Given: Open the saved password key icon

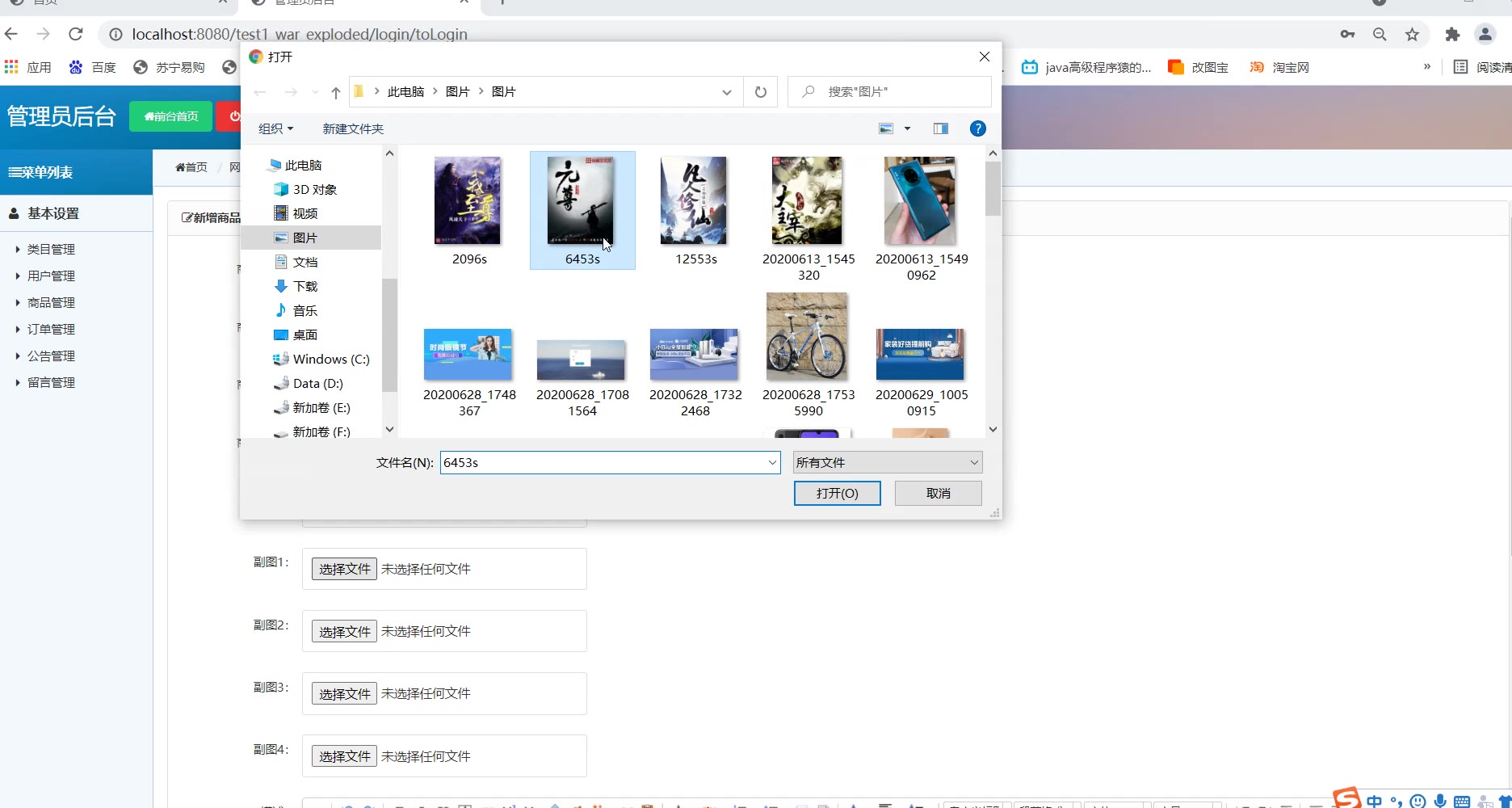Looking at the screenshot, I should pos(1347,34).
